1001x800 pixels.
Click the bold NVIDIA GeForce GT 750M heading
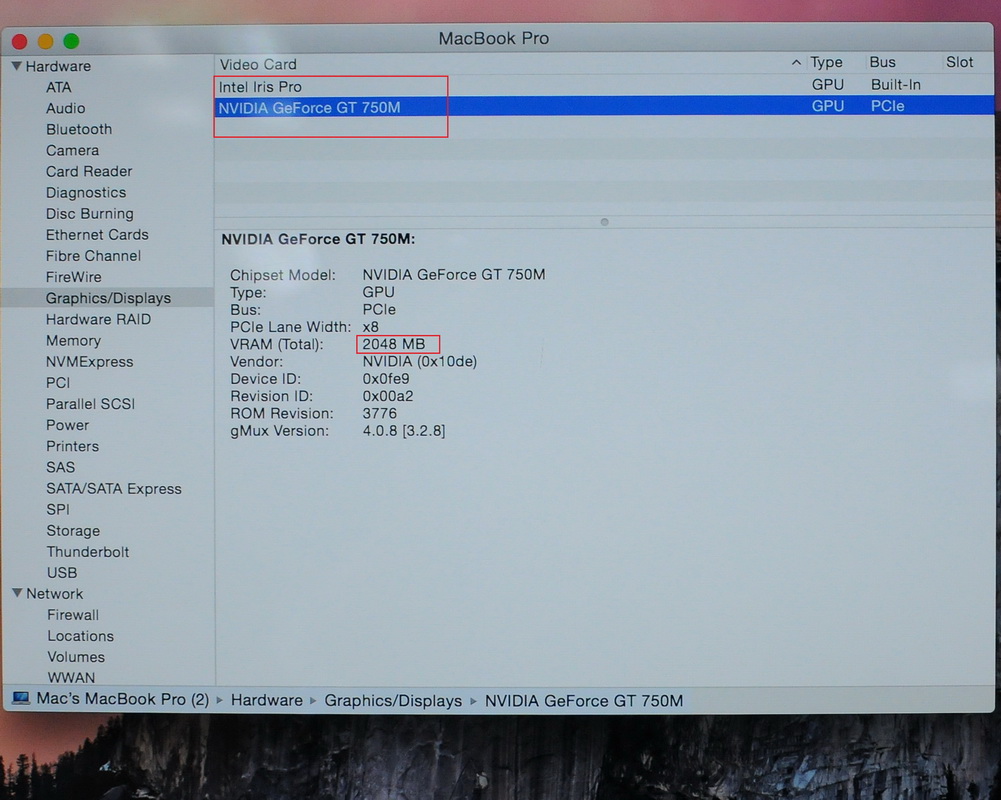318,239
